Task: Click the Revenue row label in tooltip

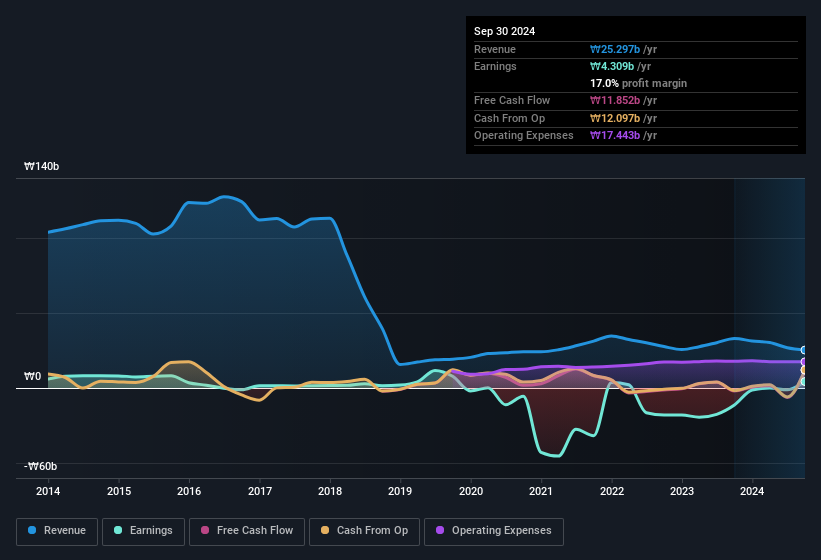Action: [495, 49]
